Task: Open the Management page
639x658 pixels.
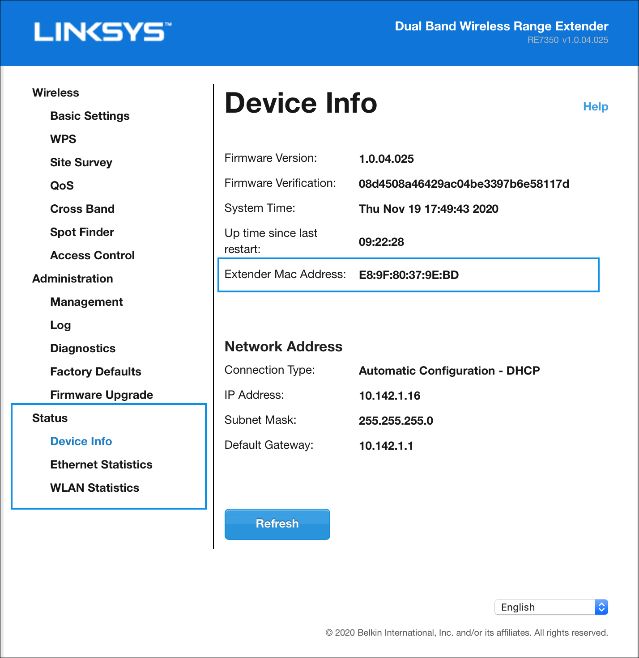Action: coord(86,302)
